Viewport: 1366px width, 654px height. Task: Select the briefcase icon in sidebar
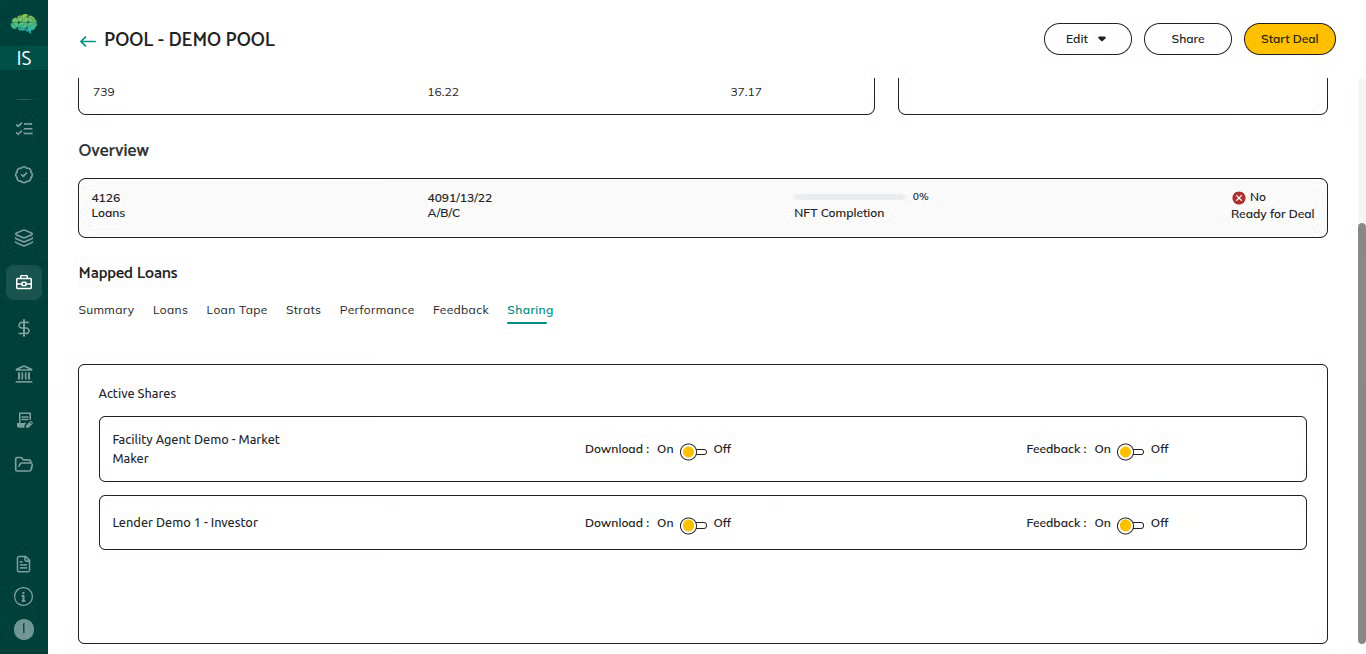pyautogui.click(x=24, y=283)
